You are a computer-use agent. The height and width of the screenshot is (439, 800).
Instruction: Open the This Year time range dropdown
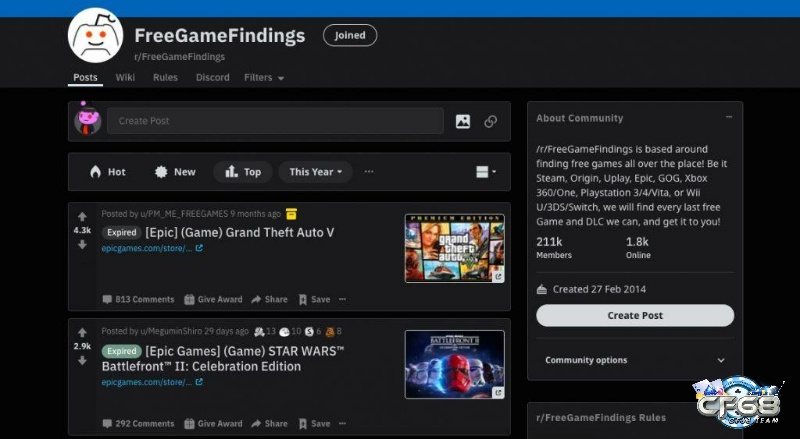click(315, 172)
